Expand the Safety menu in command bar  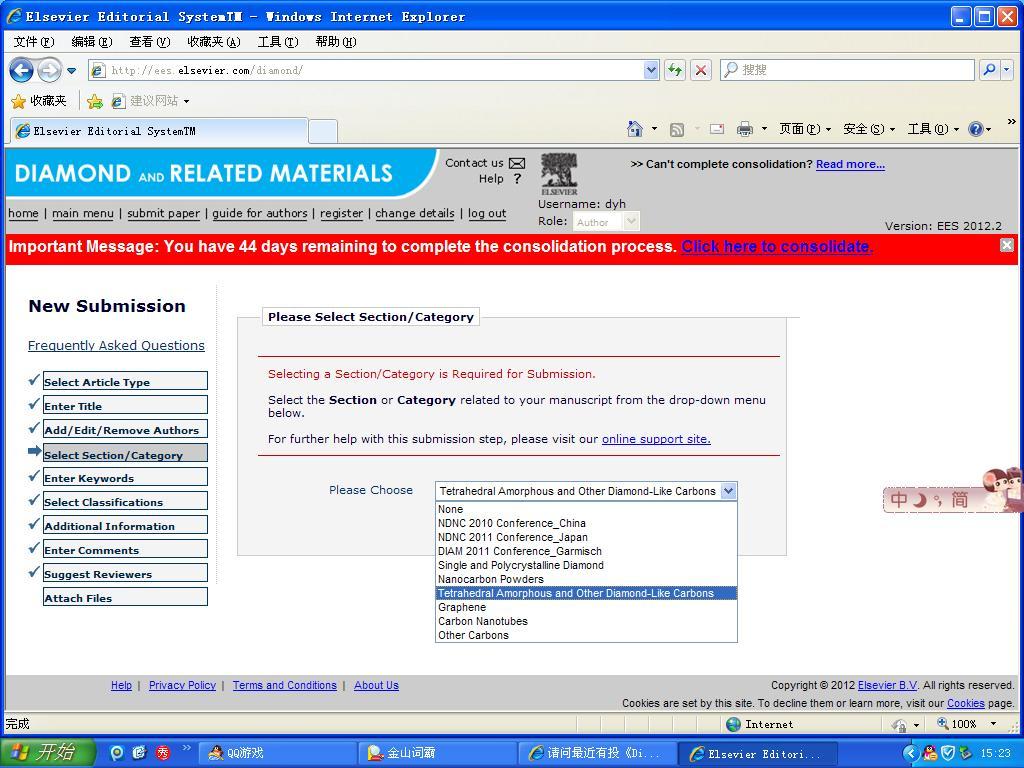pyautogui.click(x=869, y=129)
